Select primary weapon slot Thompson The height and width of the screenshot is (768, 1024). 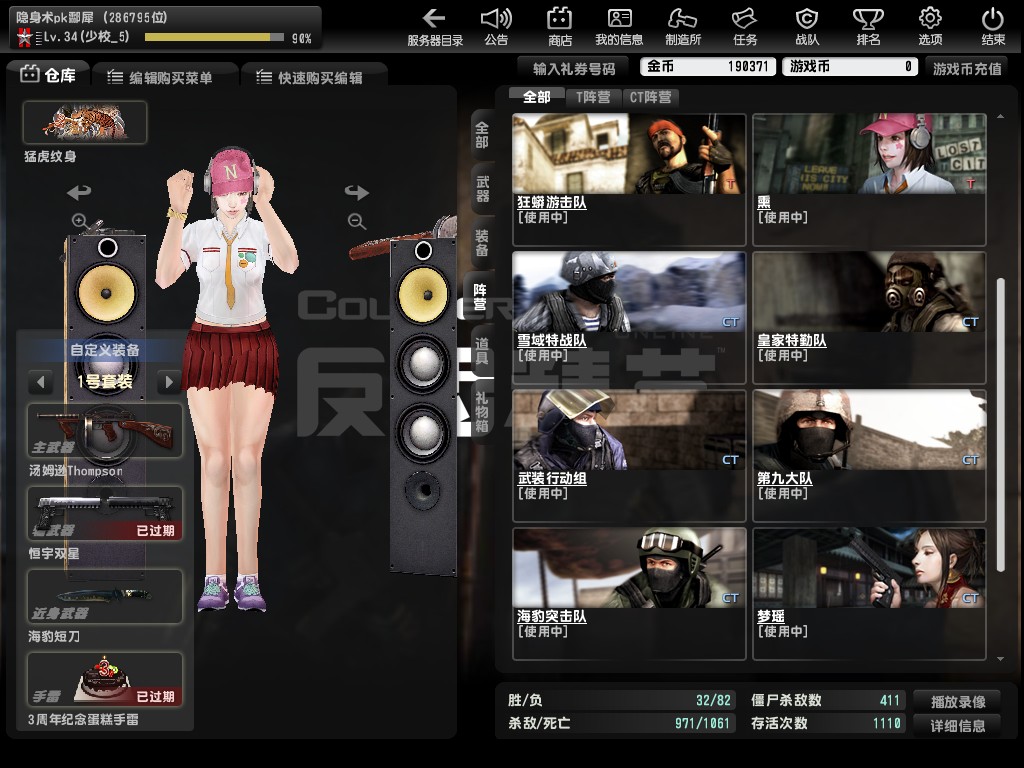(x=104, y=430)
